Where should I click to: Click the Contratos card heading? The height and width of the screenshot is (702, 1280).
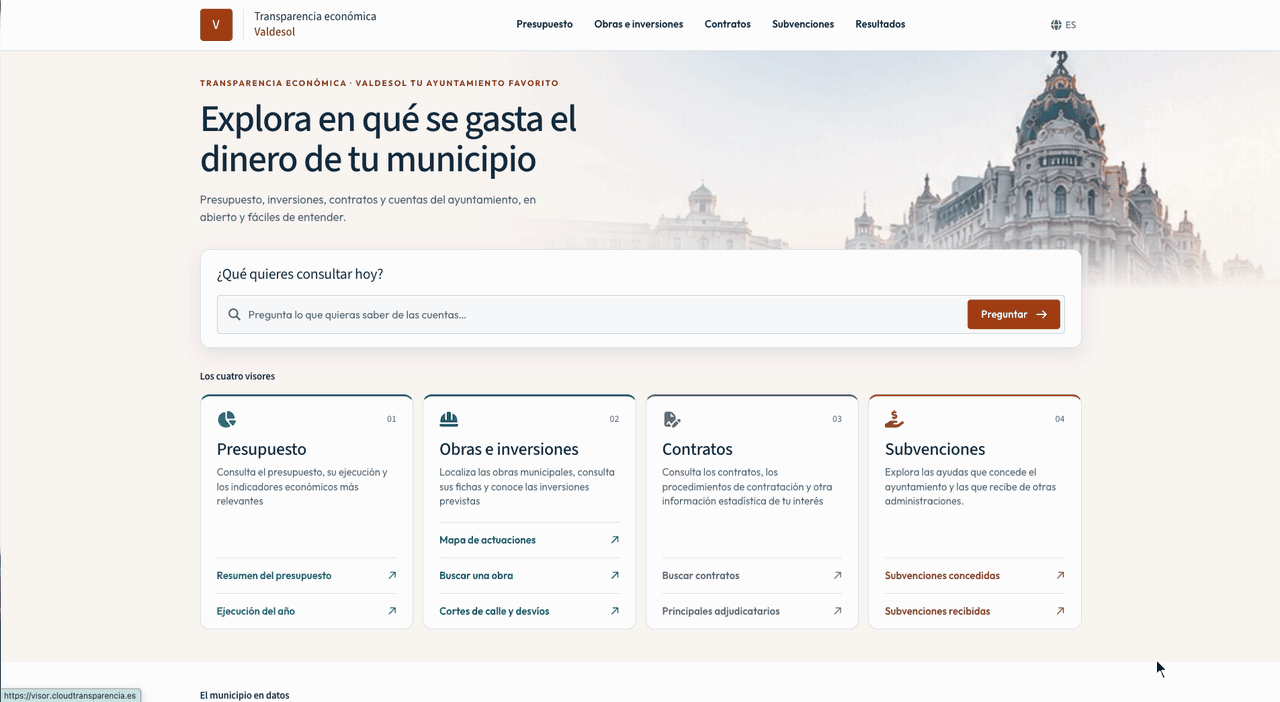point(697,450)
